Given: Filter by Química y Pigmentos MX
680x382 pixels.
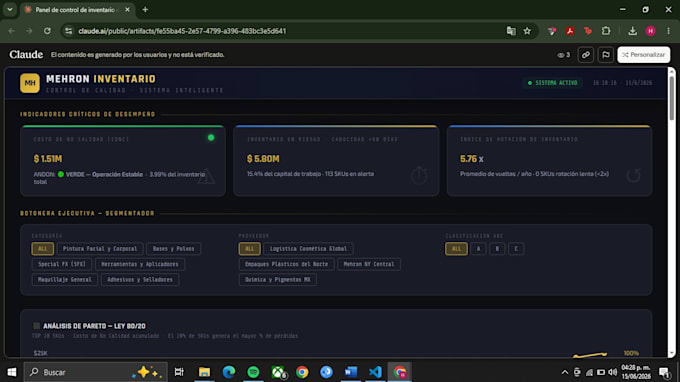Looking at the screenshot, I should tap(278, 280).
